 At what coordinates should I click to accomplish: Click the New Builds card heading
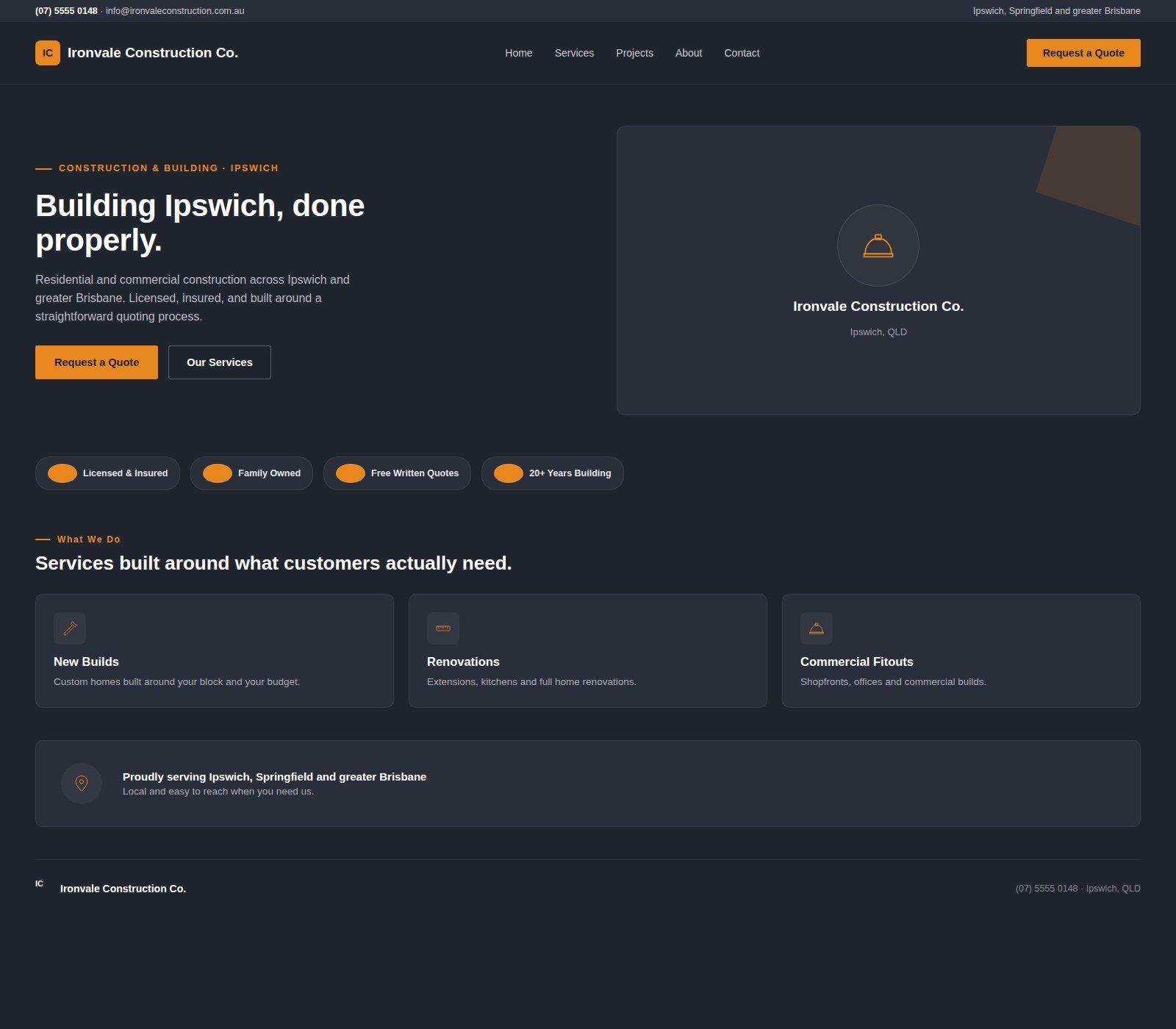click(86, 661)
